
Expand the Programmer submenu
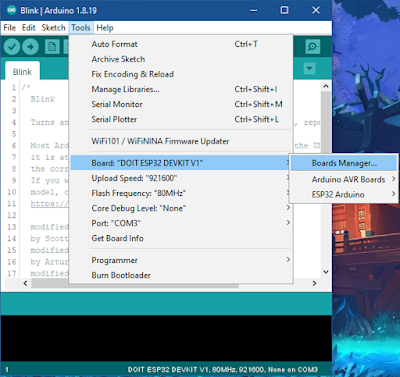[181, 260]
